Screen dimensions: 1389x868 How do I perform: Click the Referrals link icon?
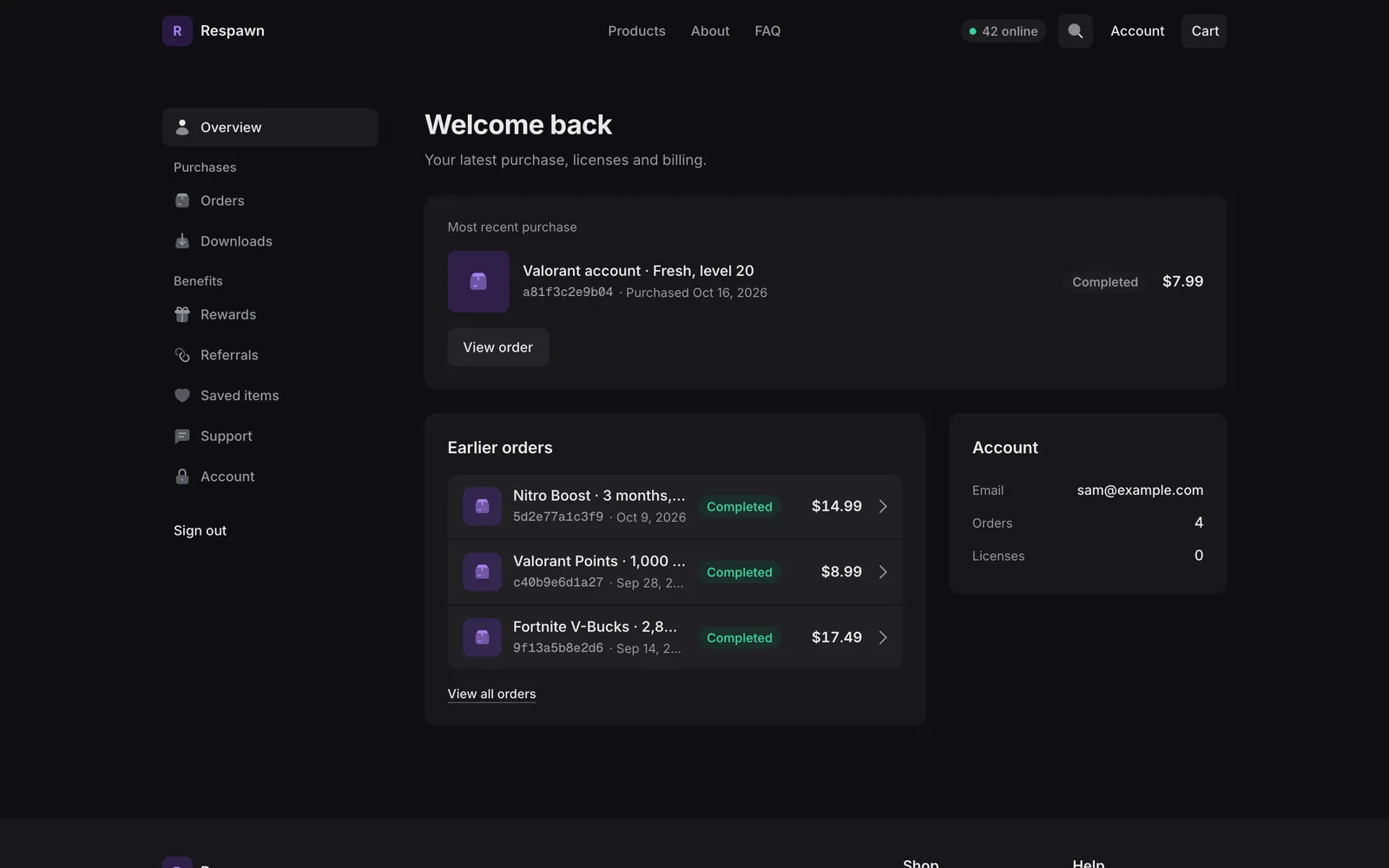click(x=182, y=355)
